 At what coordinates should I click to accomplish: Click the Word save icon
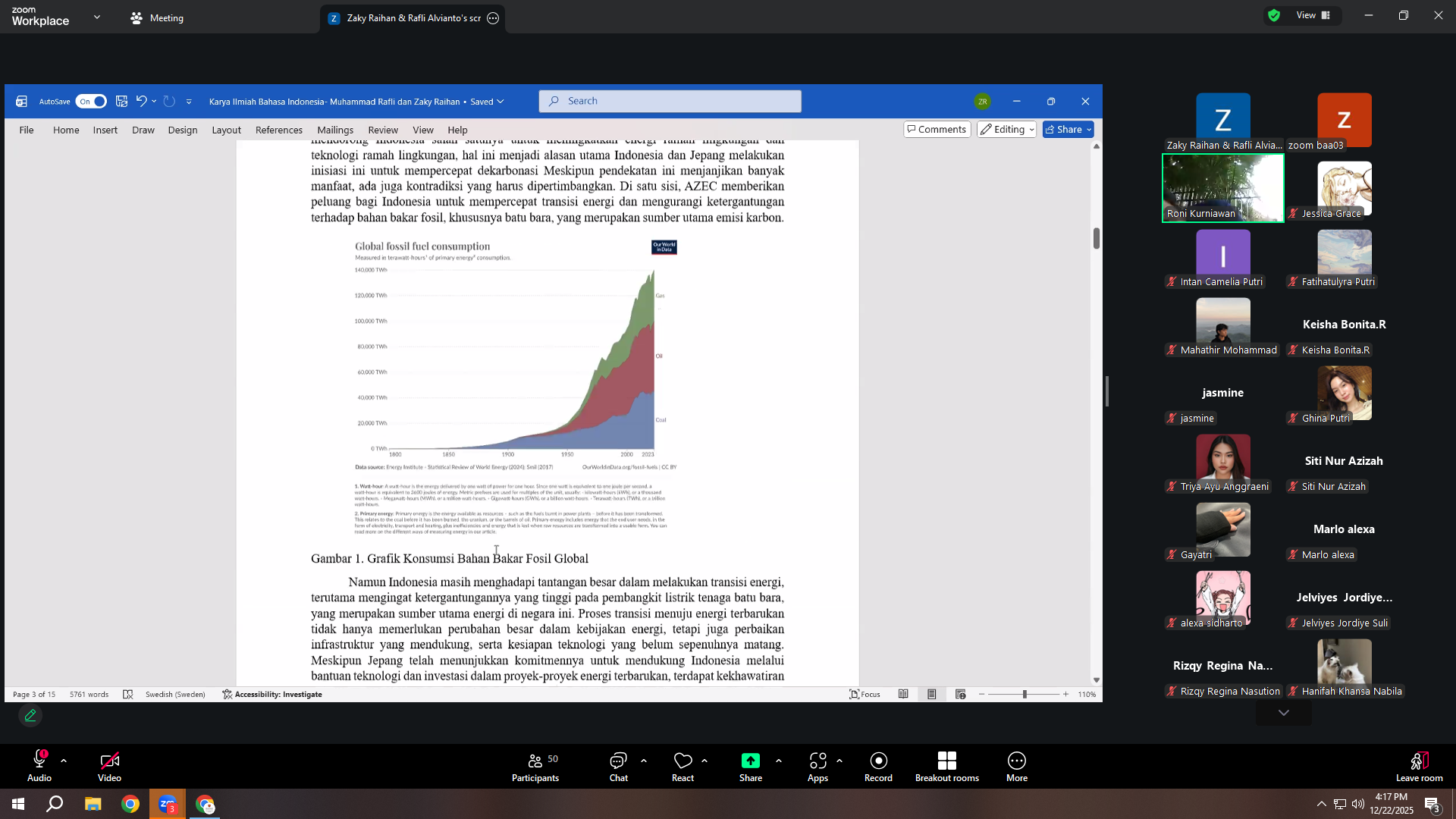click(x=121, y=102)
